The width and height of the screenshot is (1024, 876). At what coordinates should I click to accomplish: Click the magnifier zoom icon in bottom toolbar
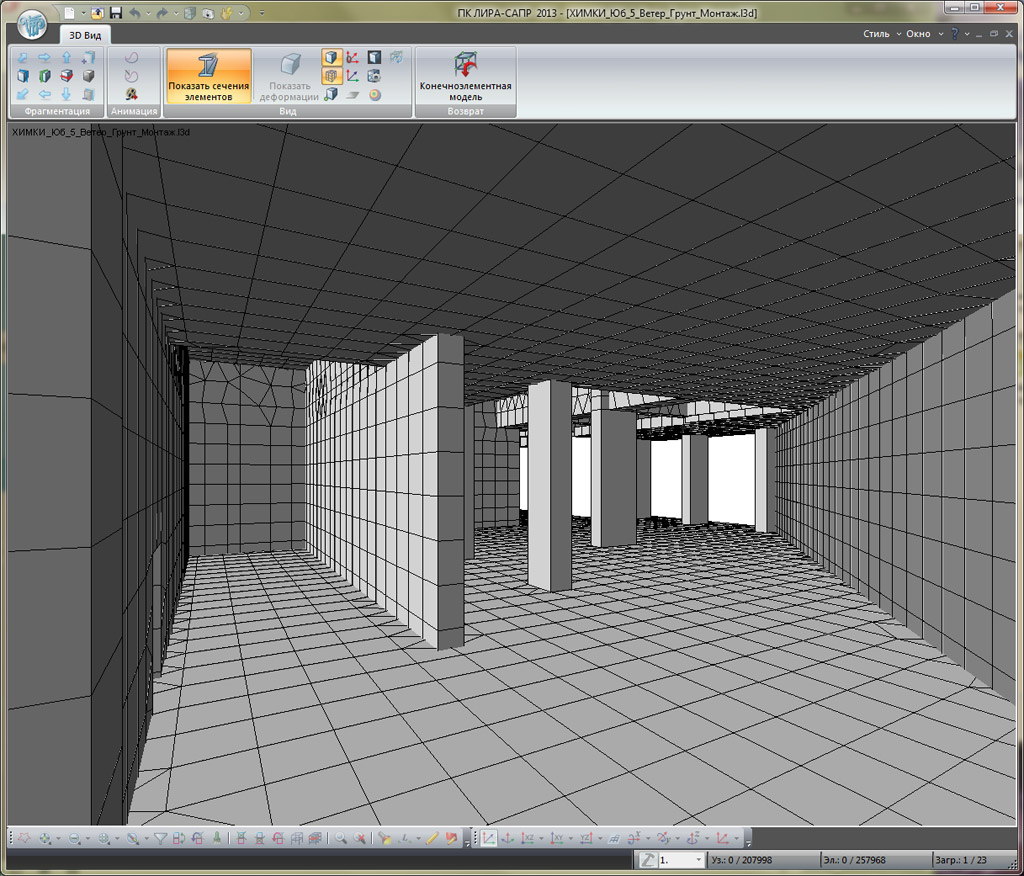coord(341,838)
